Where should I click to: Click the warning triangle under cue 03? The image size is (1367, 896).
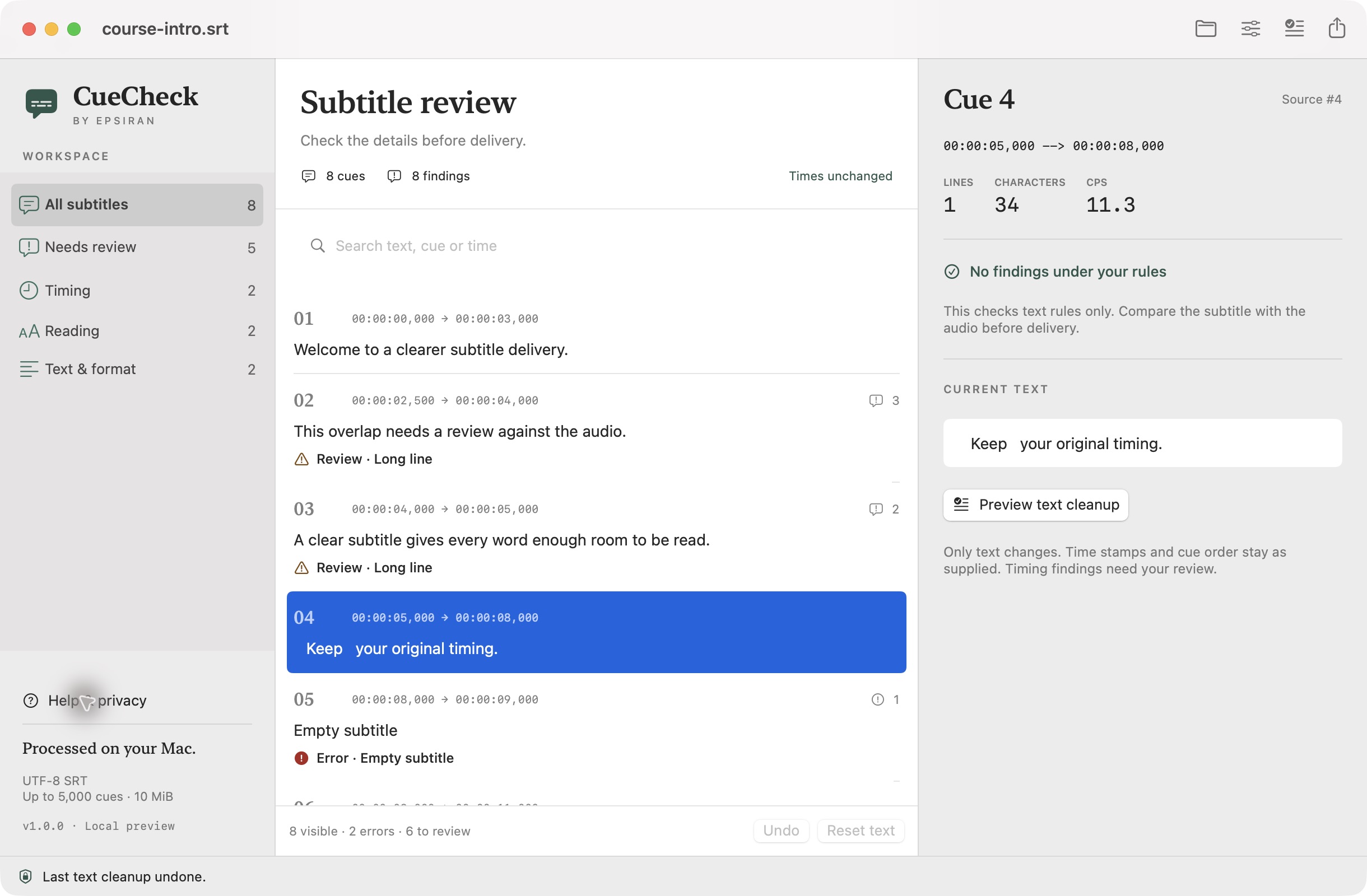point(301,568)
